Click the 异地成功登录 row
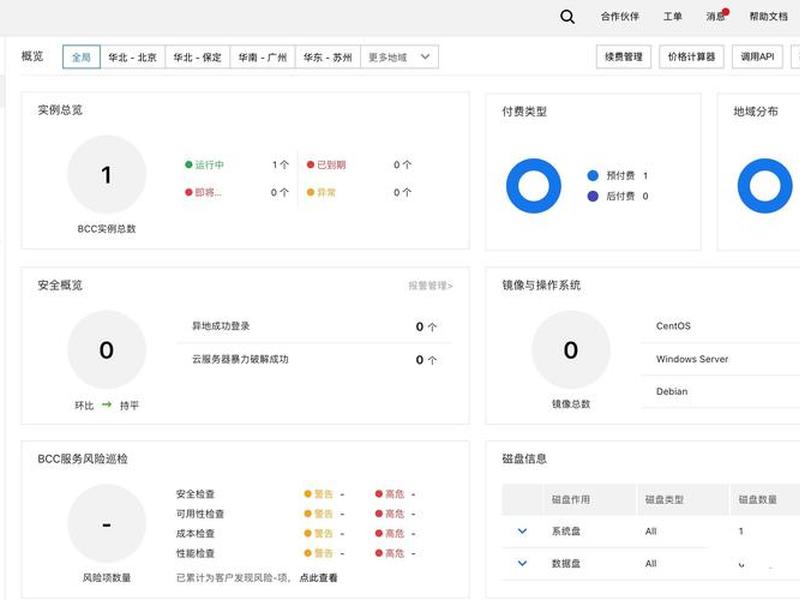 (x=314, y=327)
